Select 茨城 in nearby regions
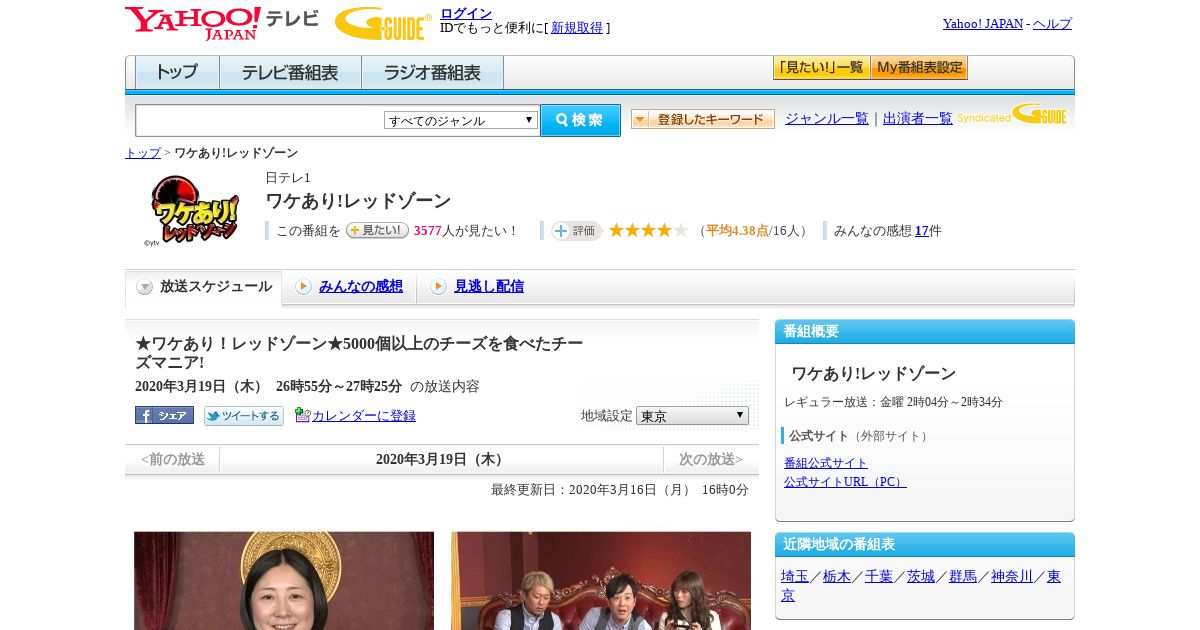The height and width of the screenshot is (630, 1200). coord(921,576)
